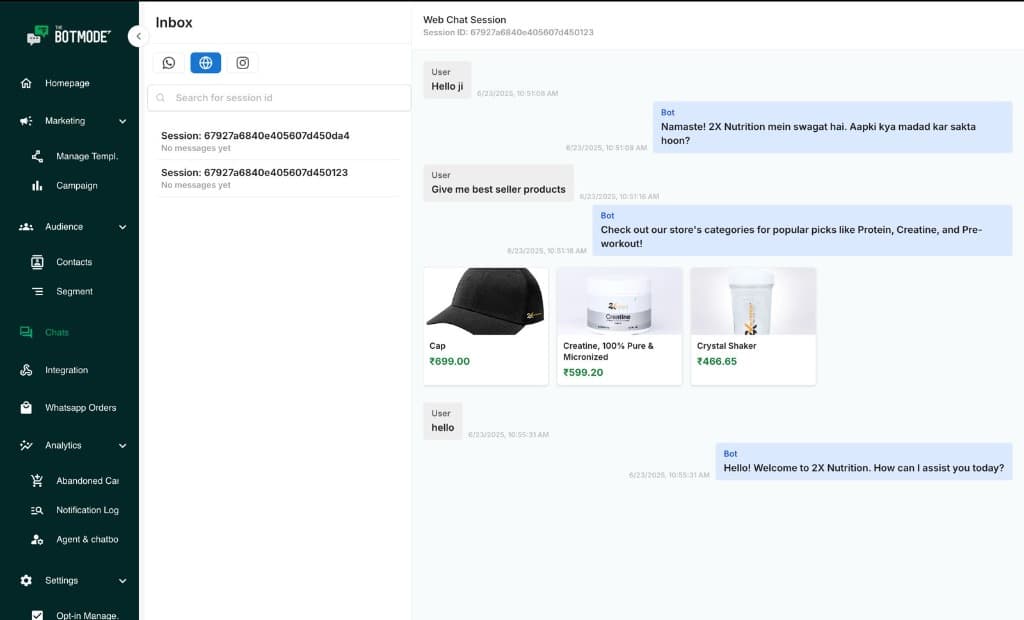Click the Segment list icon
1024x620 pixels.
tap(38, 291)
